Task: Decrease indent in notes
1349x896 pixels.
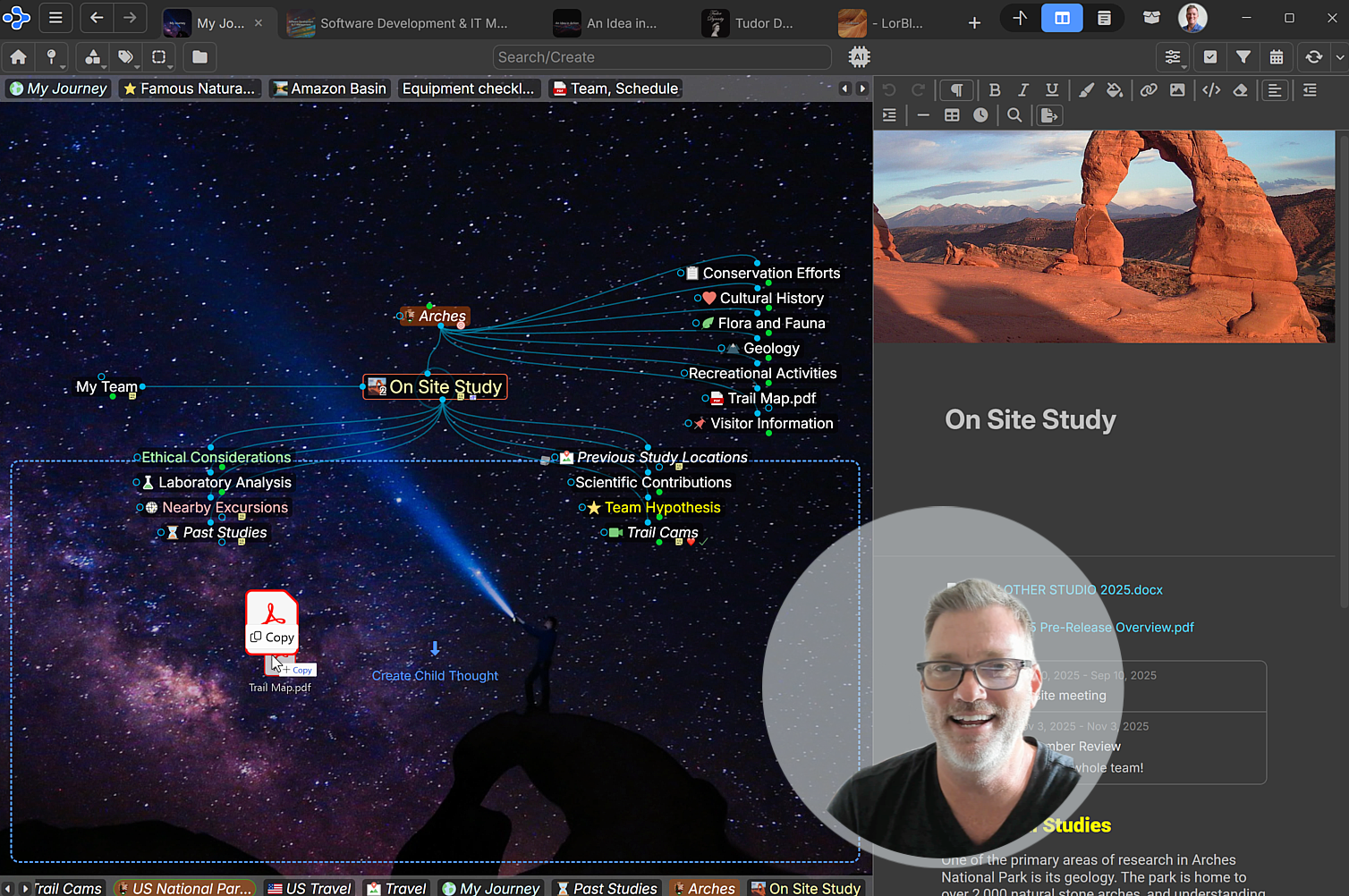Action: (1310, 89)
